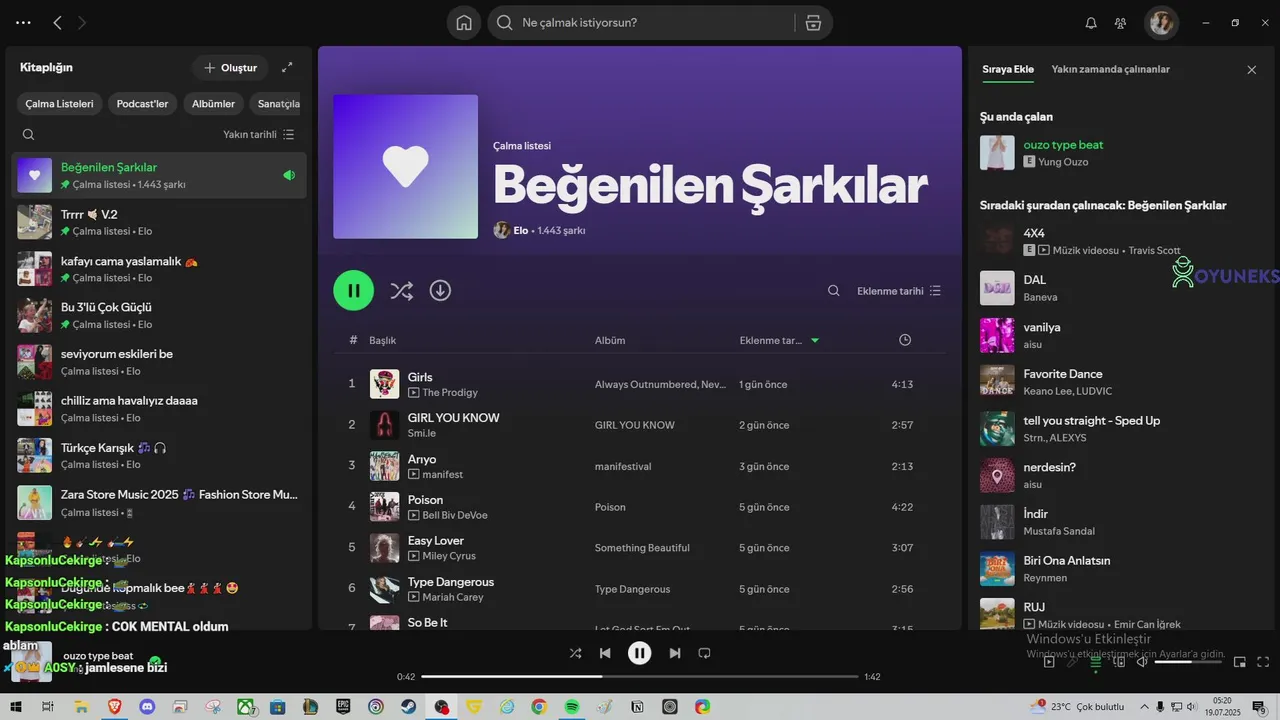
Task: Close the queue panel with X
Action: click(1251, 70)
